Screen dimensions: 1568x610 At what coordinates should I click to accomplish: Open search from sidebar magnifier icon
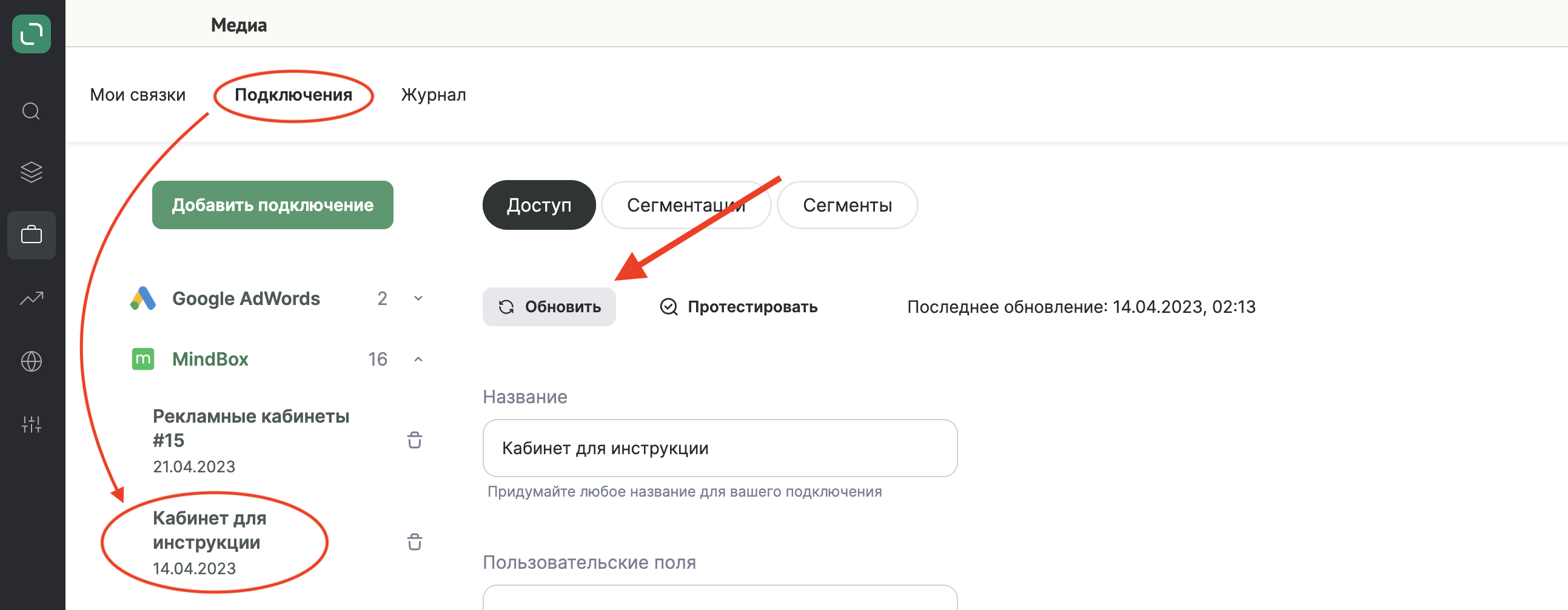pyautogui.click(x=32, y=112)
